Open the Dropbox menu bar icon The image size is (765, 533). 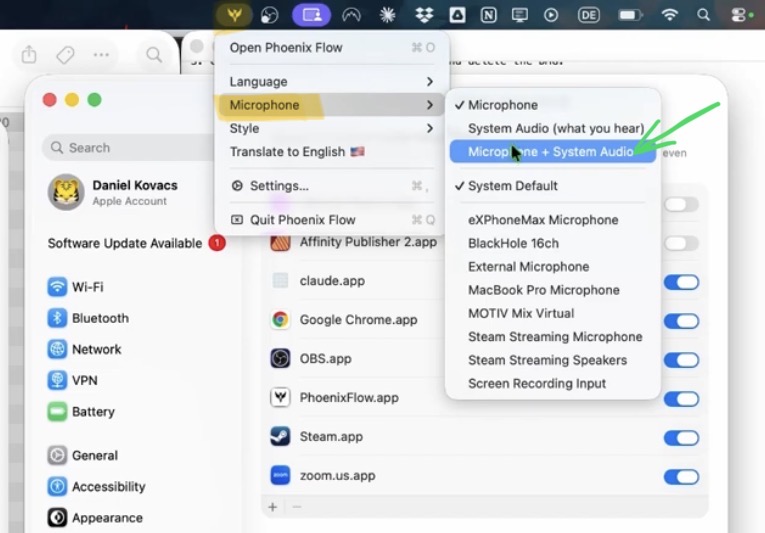click(x=424, y=15)
